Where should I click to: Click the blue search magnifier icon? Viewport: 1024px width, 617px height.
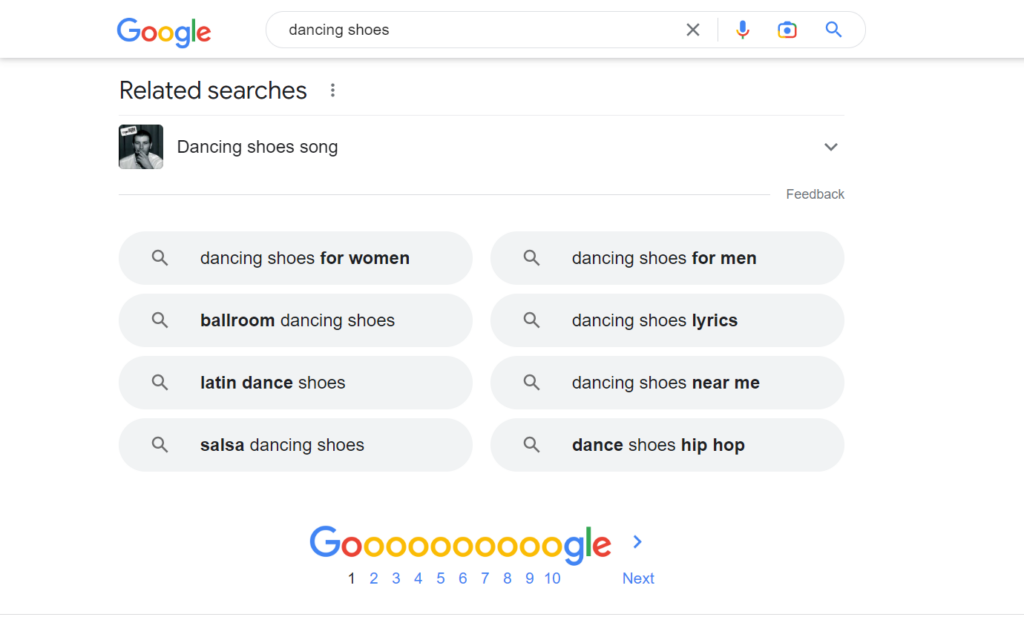pyautogui.click(x=833, y=30)
